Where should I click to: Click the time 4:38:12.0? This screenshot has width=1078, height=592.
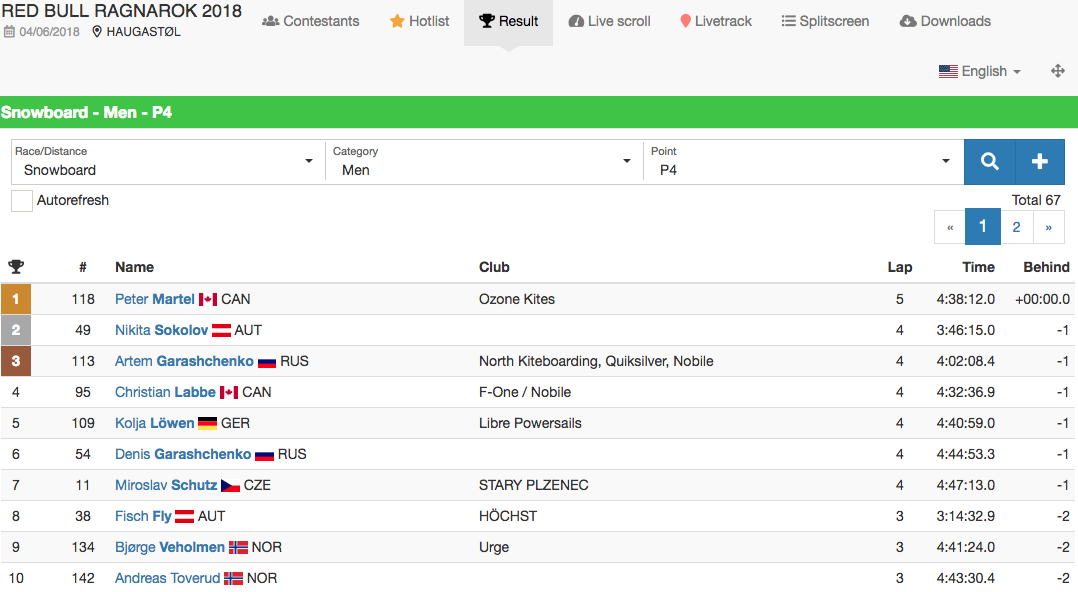click(965, 299)
